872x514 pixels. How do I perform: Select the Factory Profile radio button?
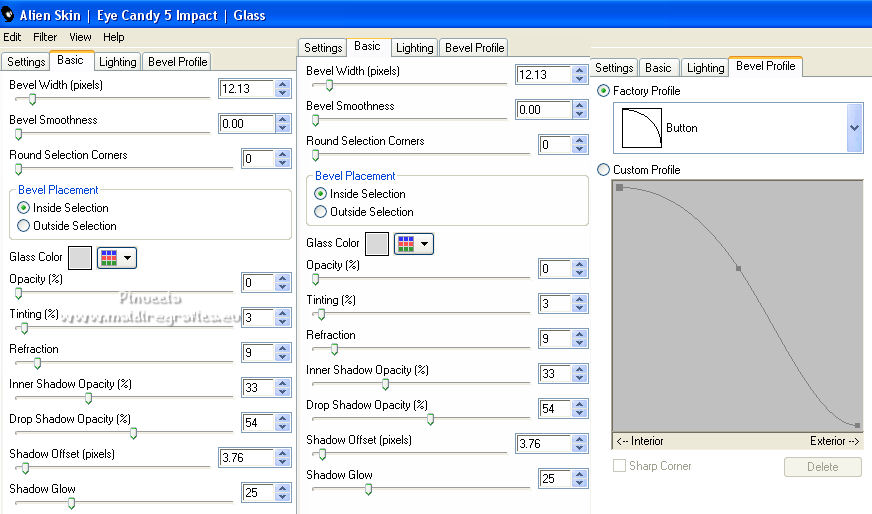tap(603, 91)
